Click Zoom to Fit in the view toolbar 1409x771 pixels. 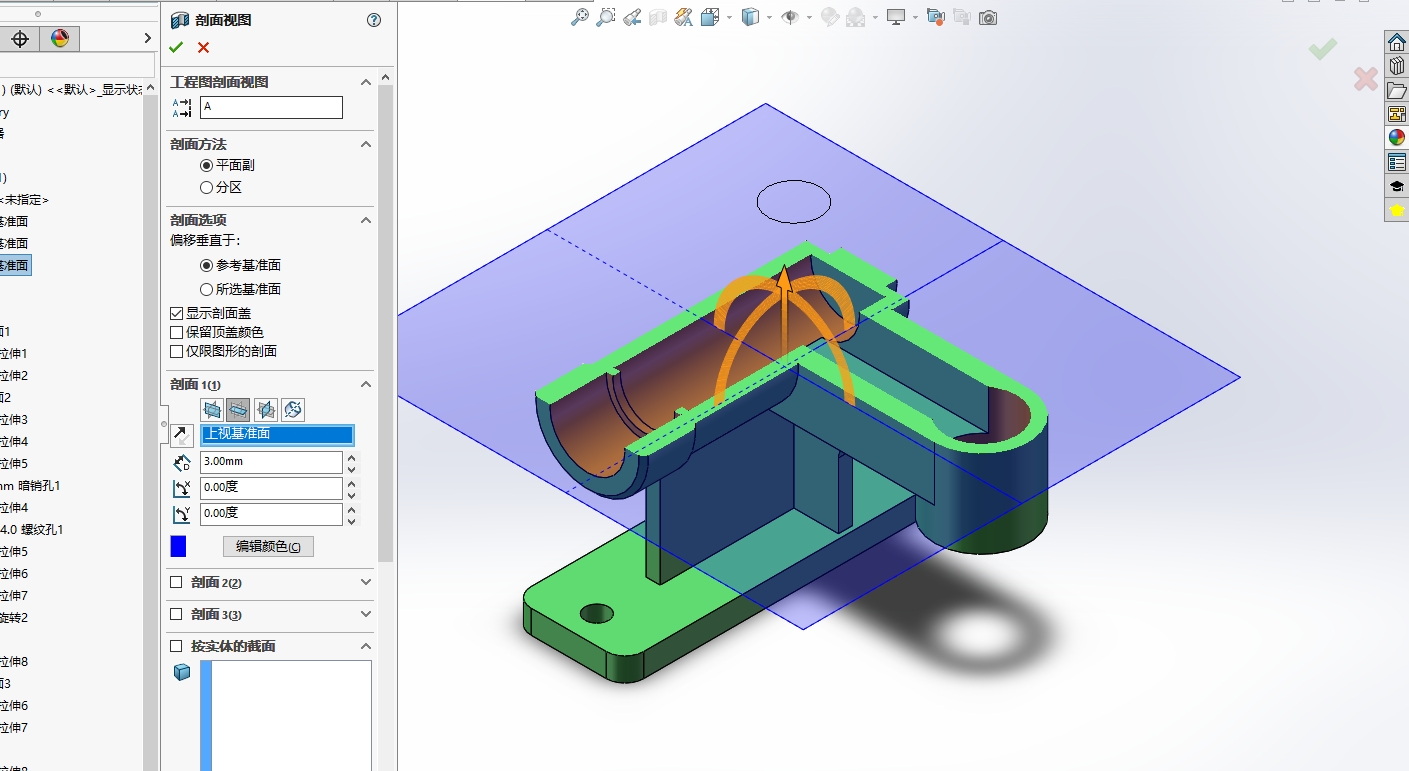pos(580,17)
